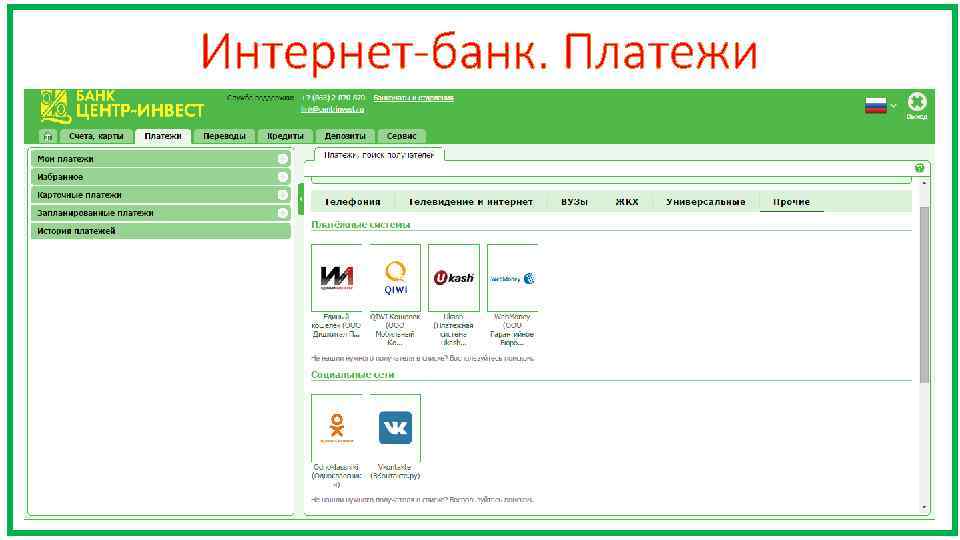Switch to Кредиты tab

coord(285,136)
